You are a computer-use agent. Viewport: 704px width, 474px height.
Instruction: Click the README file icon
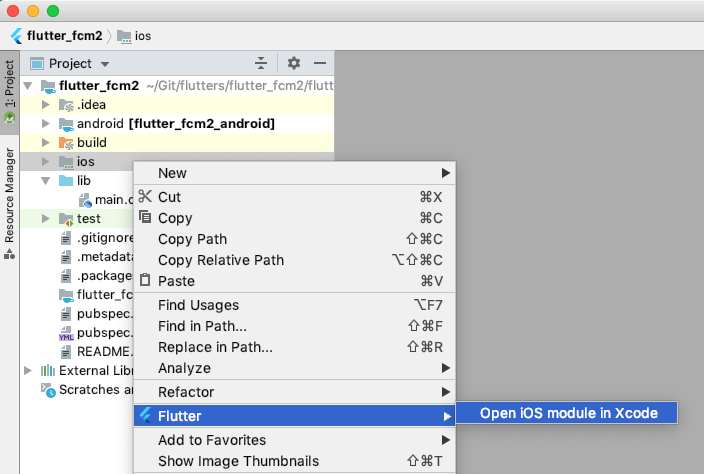tap(66, 352)
